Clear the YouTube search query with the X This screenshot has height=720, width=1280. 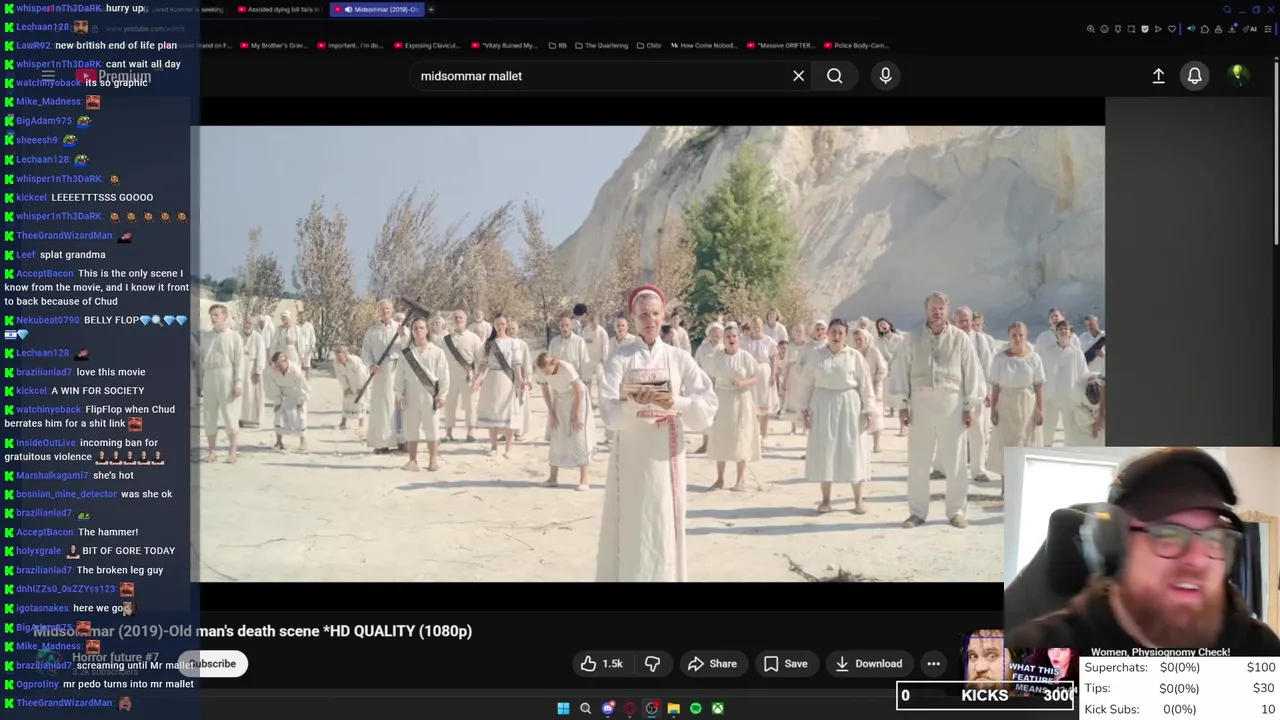click(798, 76)
